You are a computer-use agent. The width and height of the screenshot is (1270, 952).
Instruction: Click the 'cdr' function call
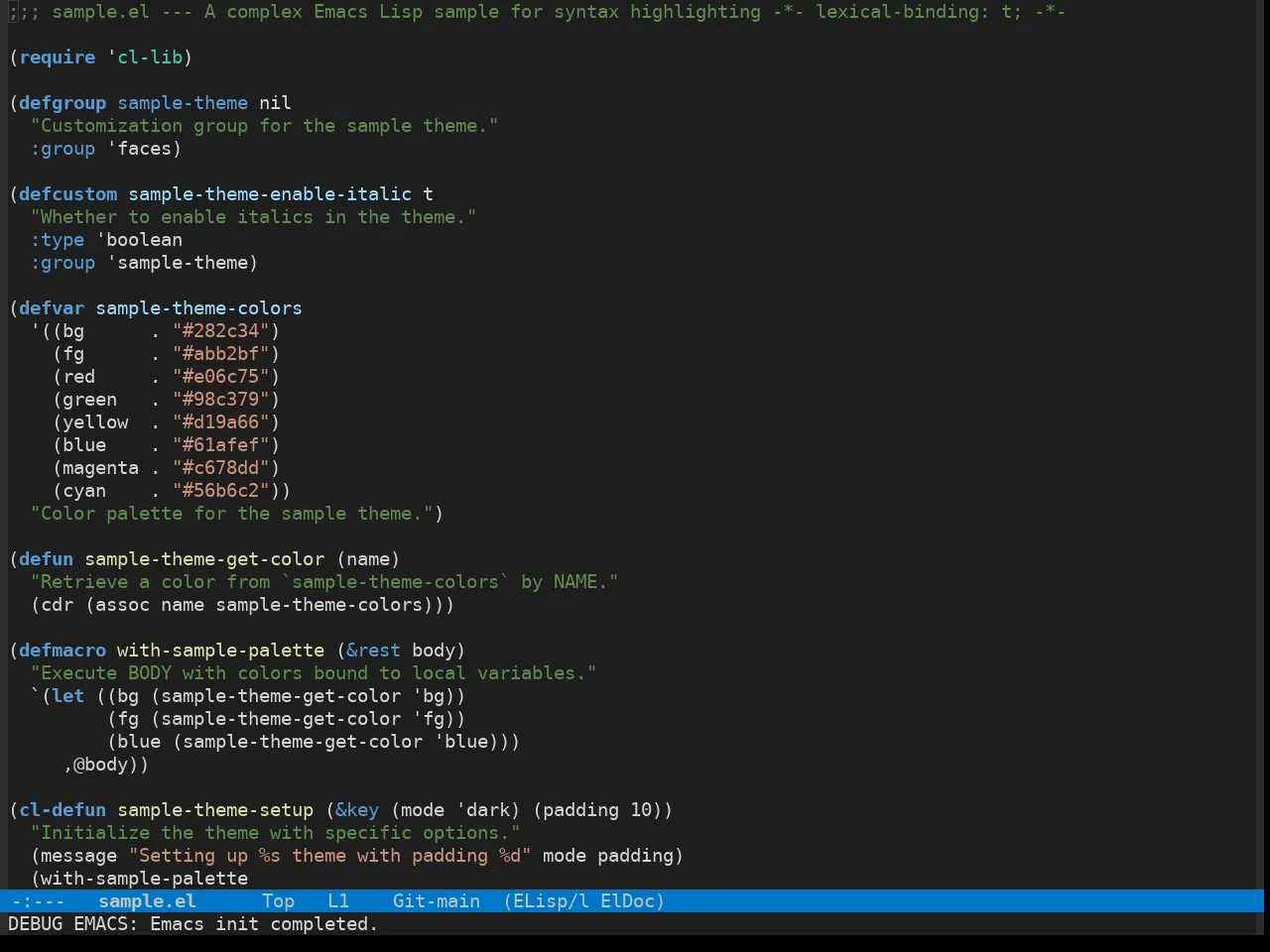coord(58,604)
